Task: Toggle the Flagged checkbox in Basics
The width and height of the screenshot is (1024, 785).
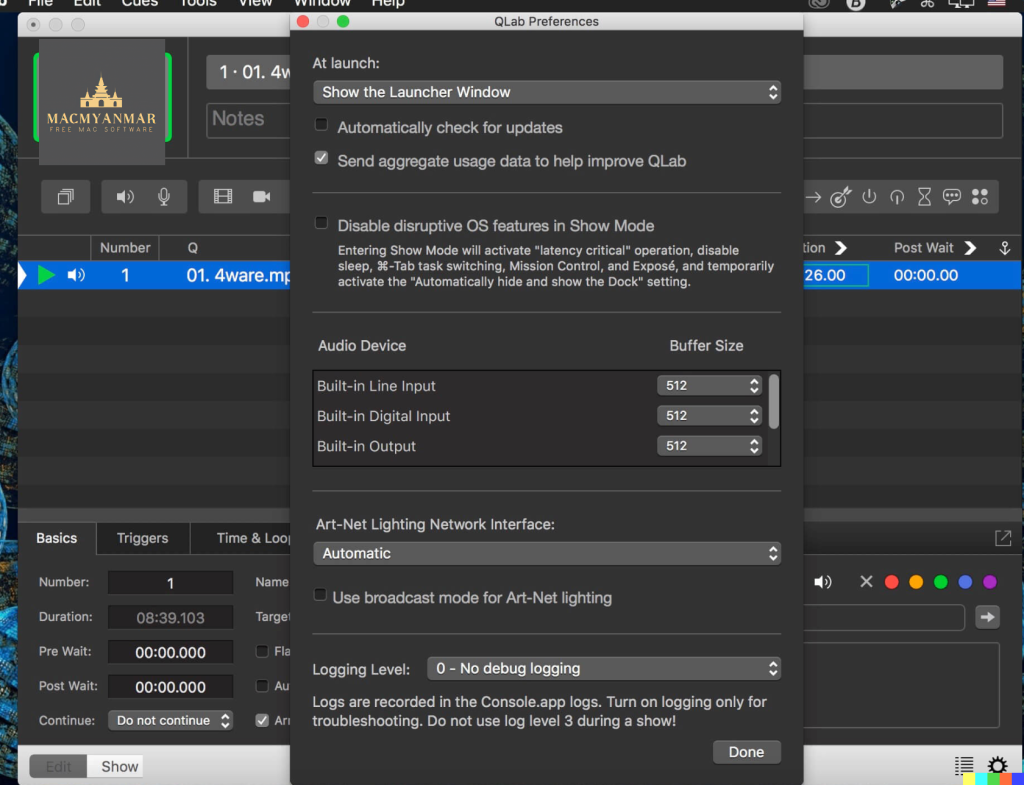Action: [262, 651]
